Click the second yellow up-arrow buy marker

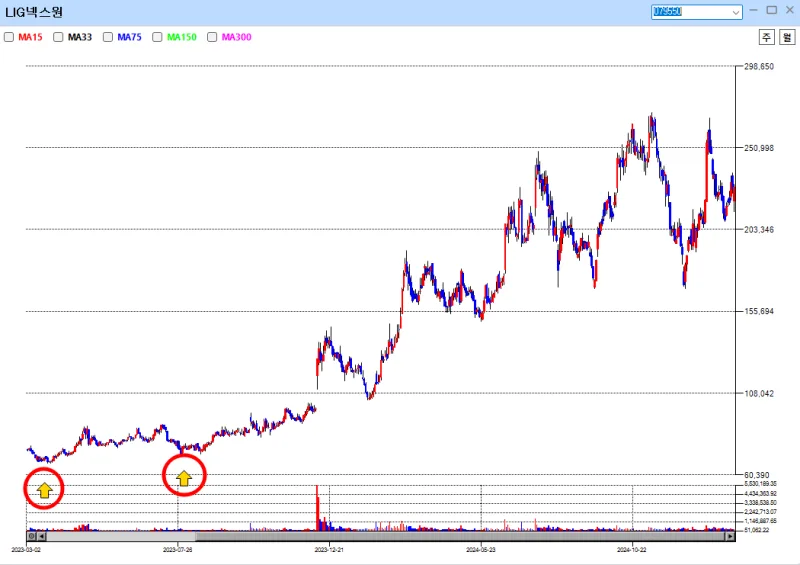pyautogui.click(x=184, y=479)
